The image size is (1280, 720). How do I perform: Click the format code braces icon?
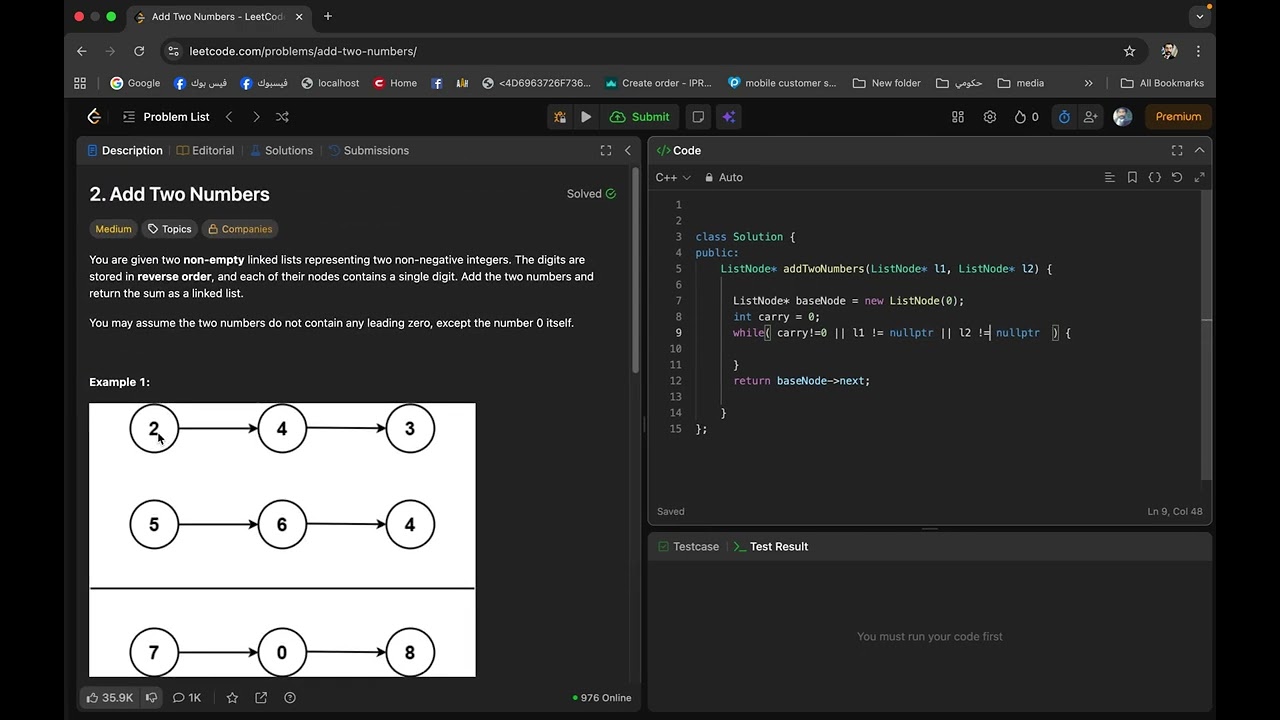tap(1154, 177)
